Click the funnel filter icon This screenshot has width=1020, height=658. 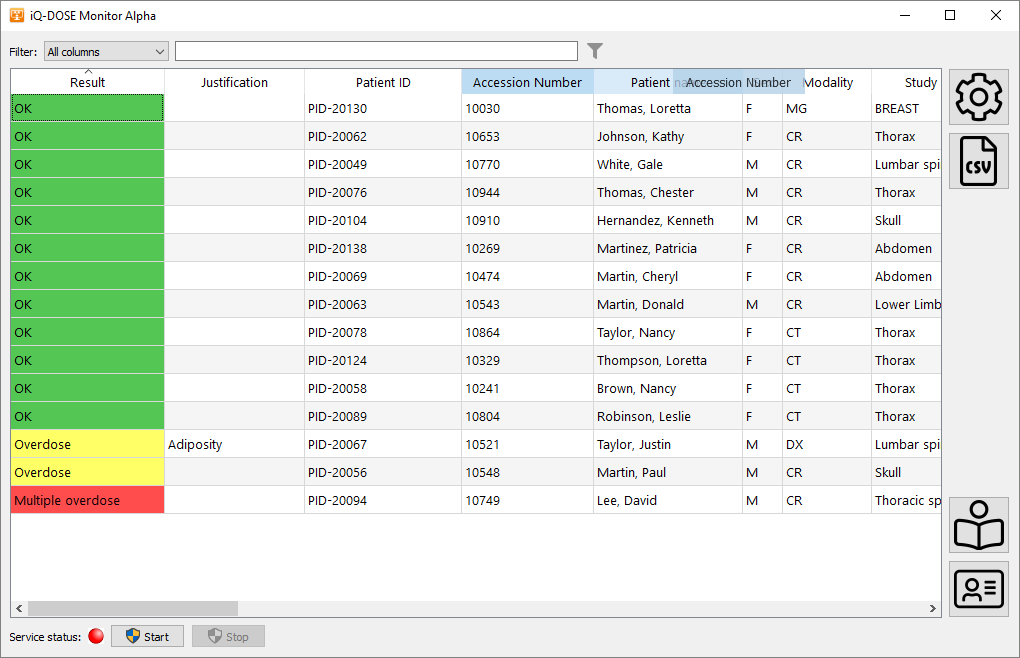595,51
